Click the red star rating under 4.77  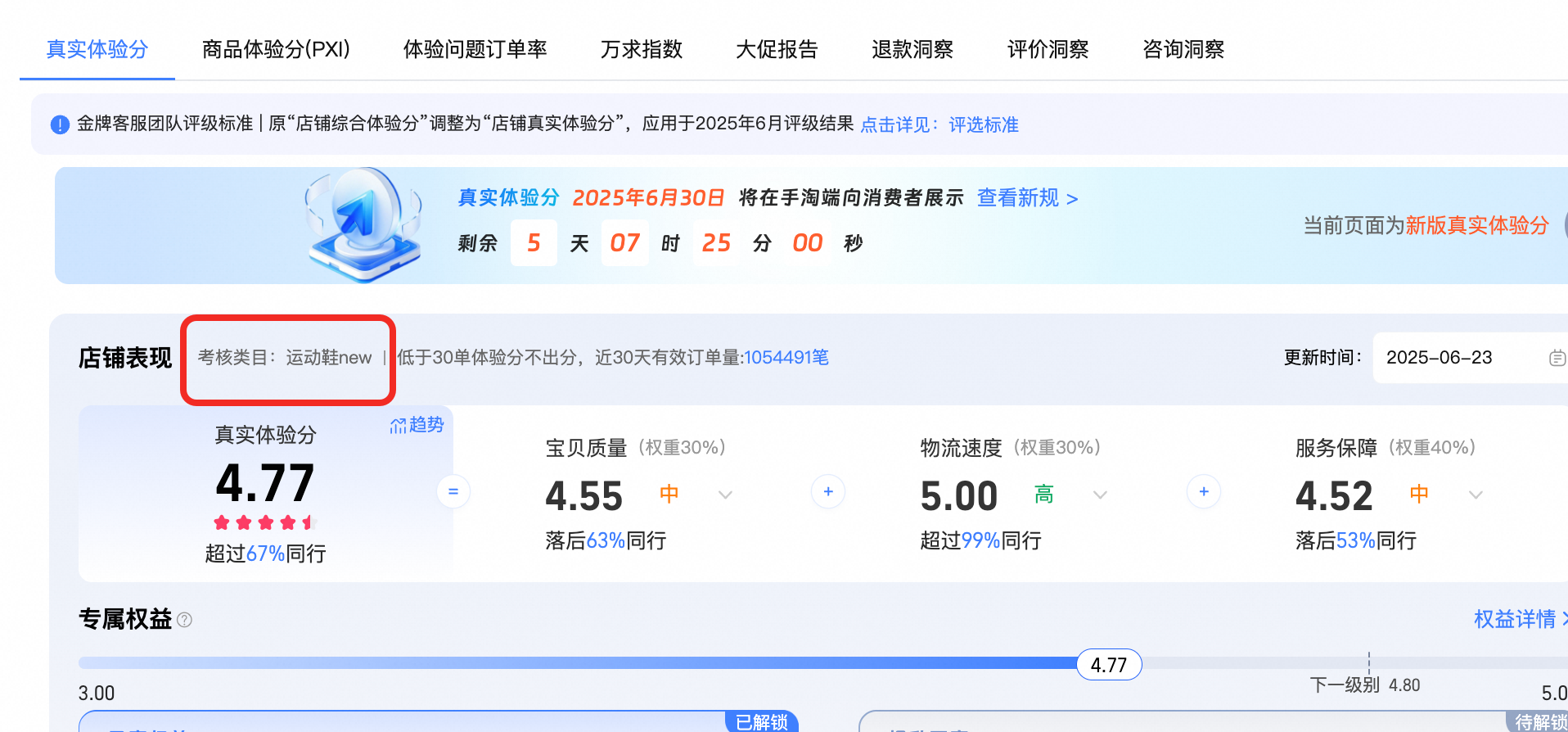(264, 522)
